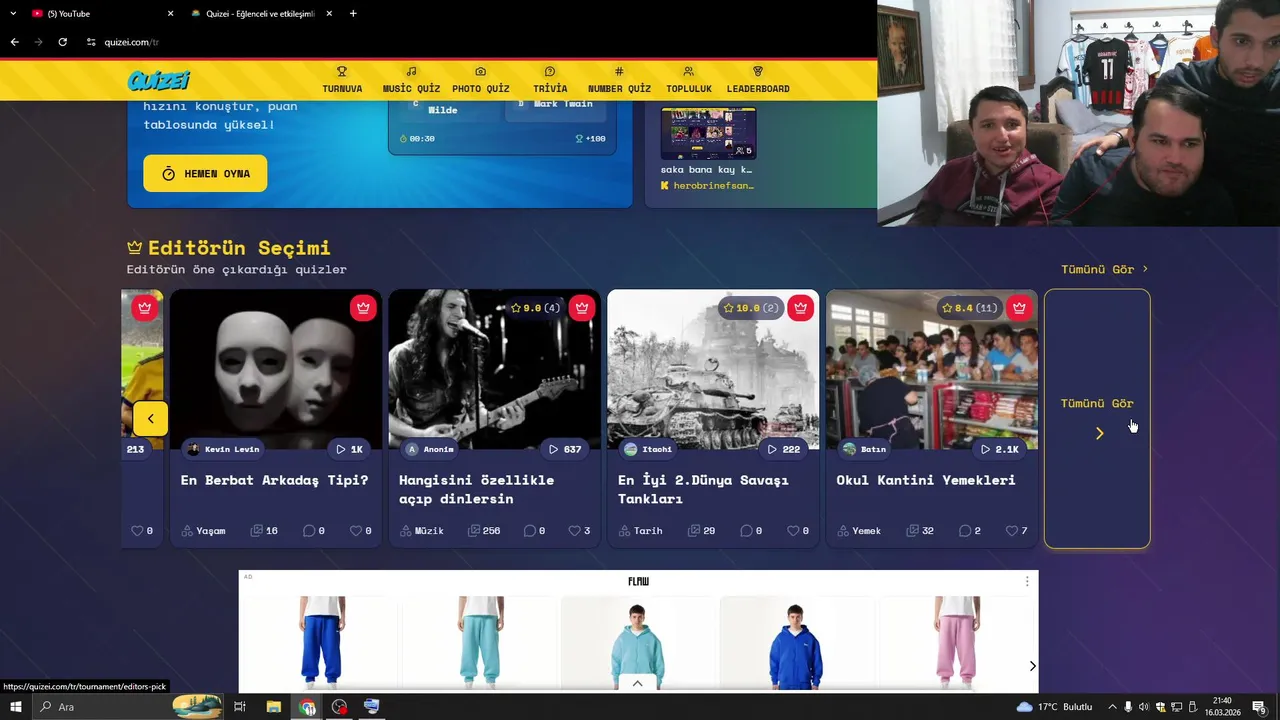The height and width of the screenshot is (720, 1280).
Task: Click the 256 questions count icon
Action: (x=484, y=531)
